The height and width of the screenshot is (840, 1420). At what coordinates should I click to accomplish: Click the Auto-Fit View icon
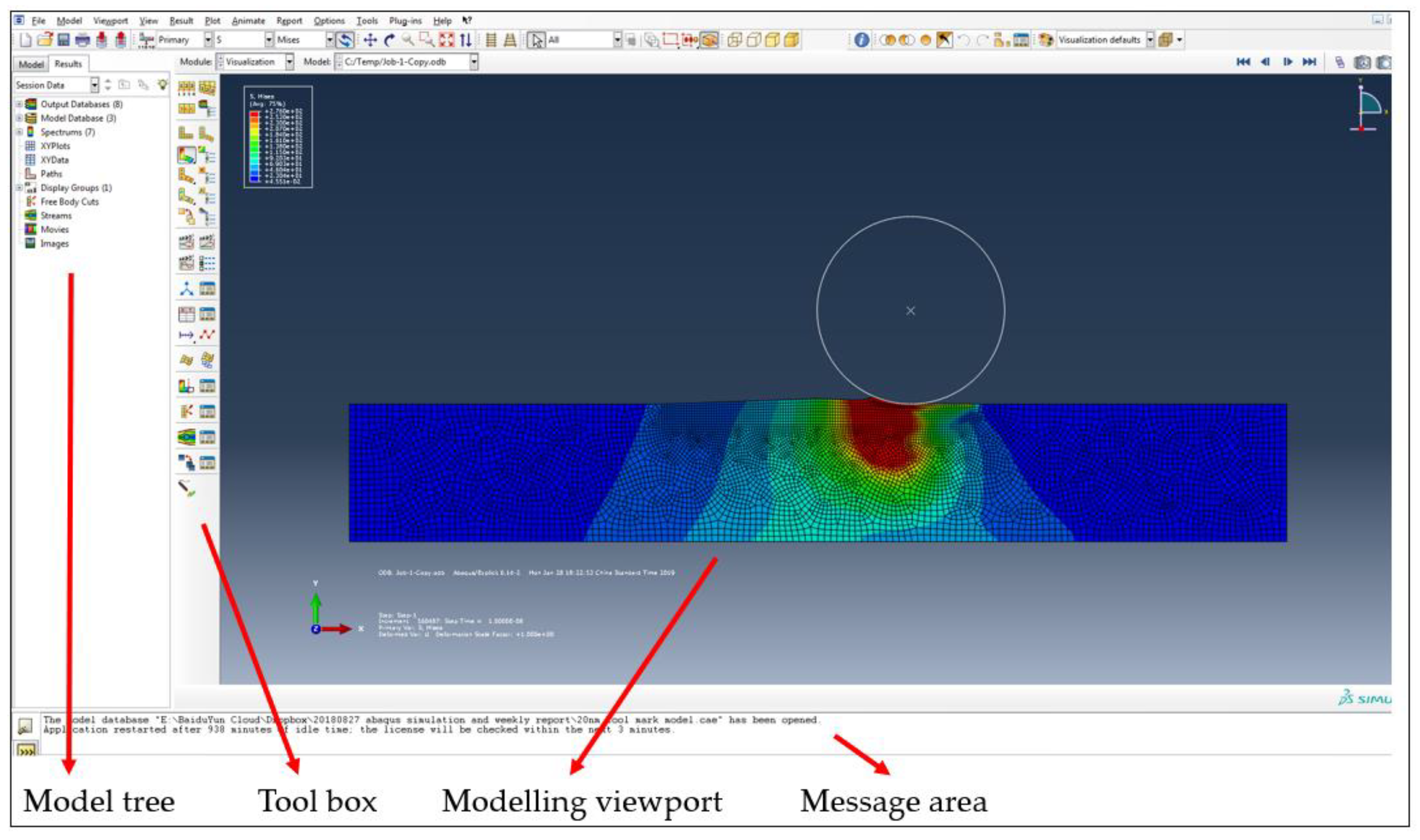coord(447,39)
